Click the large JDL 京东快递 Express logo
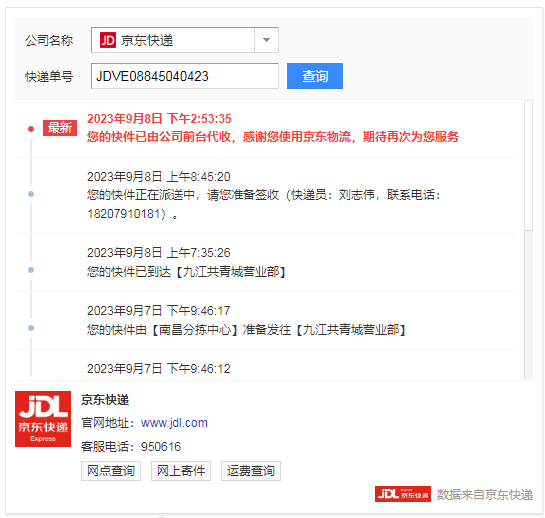545x518 pixels. (43, 419)
